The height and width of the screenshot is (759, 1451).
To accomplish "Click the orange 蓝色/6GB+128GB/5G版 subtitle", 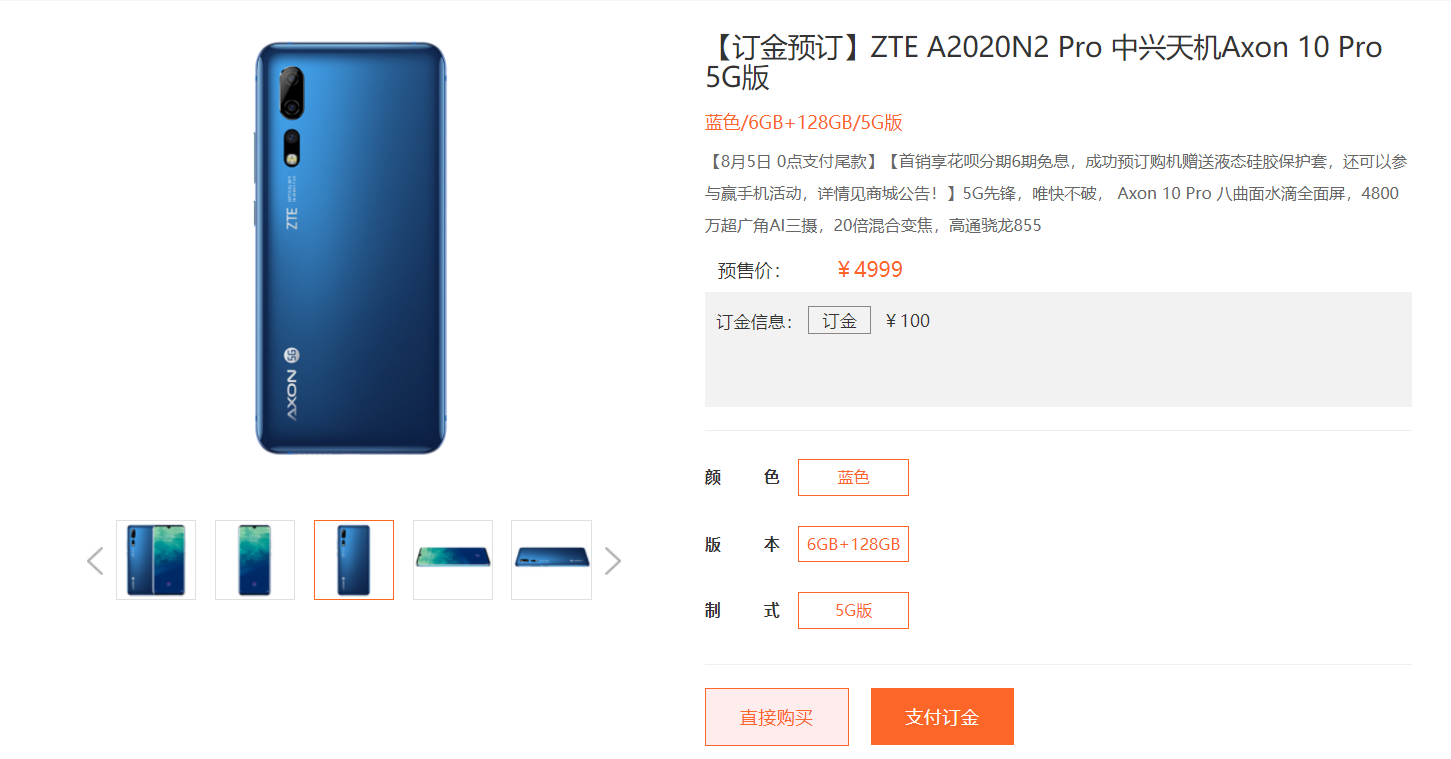I will [x=804, y=123].
